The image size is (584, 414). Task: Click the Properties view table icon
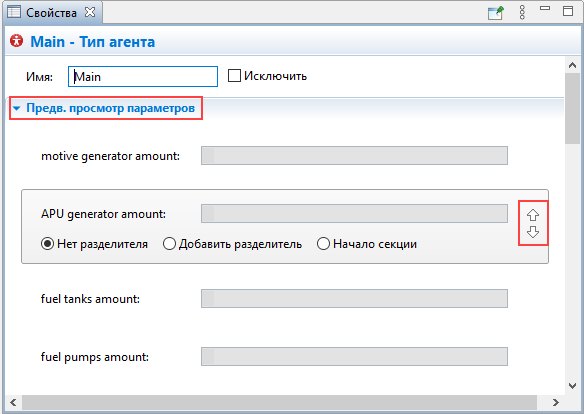(x=14, y=12)
